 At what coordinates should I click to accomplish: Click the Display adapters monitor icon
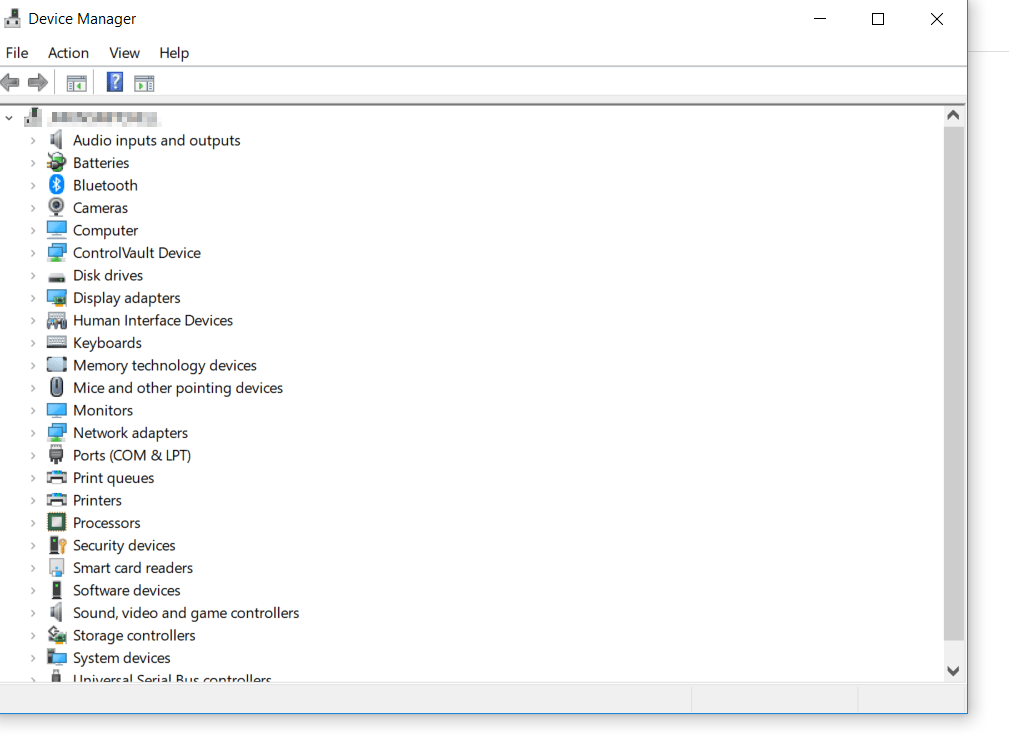tap(56, 297)
